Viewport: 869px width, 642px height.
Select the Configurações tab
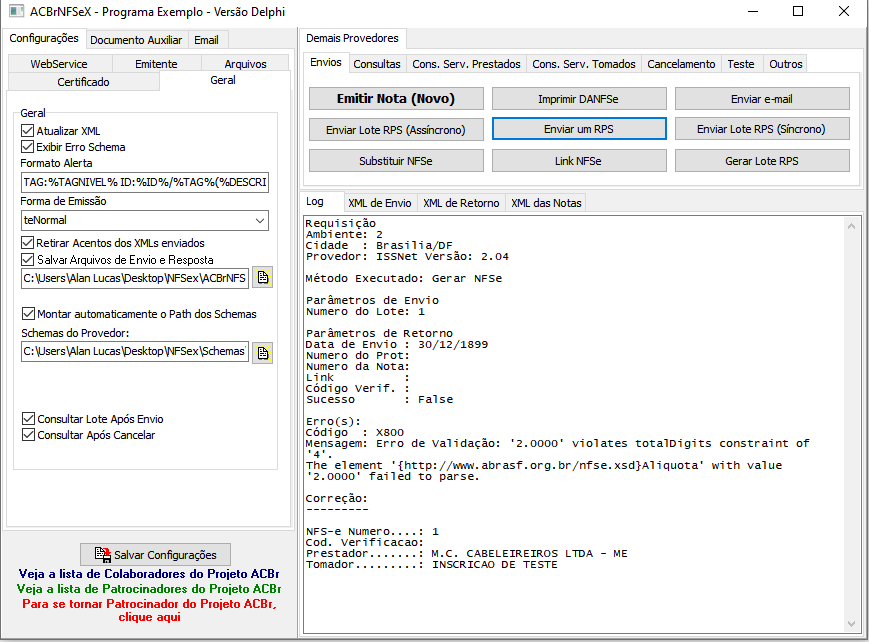[x=44, y=38]
